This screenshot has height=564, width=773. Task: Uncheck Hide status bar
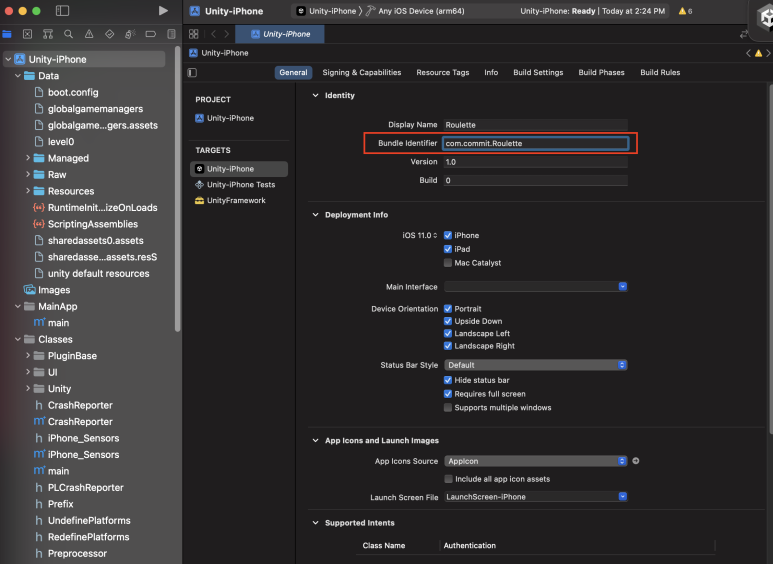tap(448, 380)
